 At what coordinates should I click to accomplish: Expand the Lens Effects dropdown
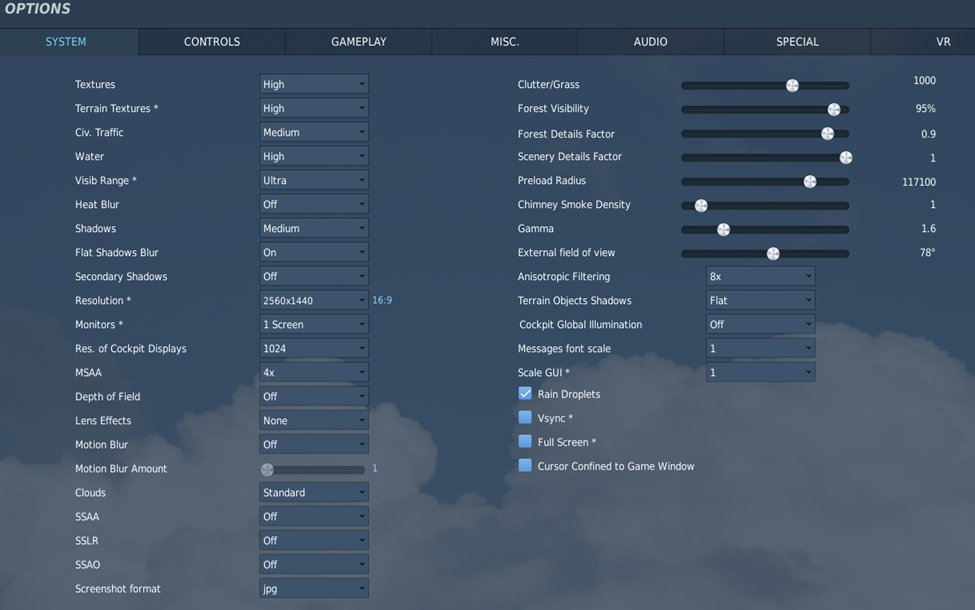[x=314, y=420]
